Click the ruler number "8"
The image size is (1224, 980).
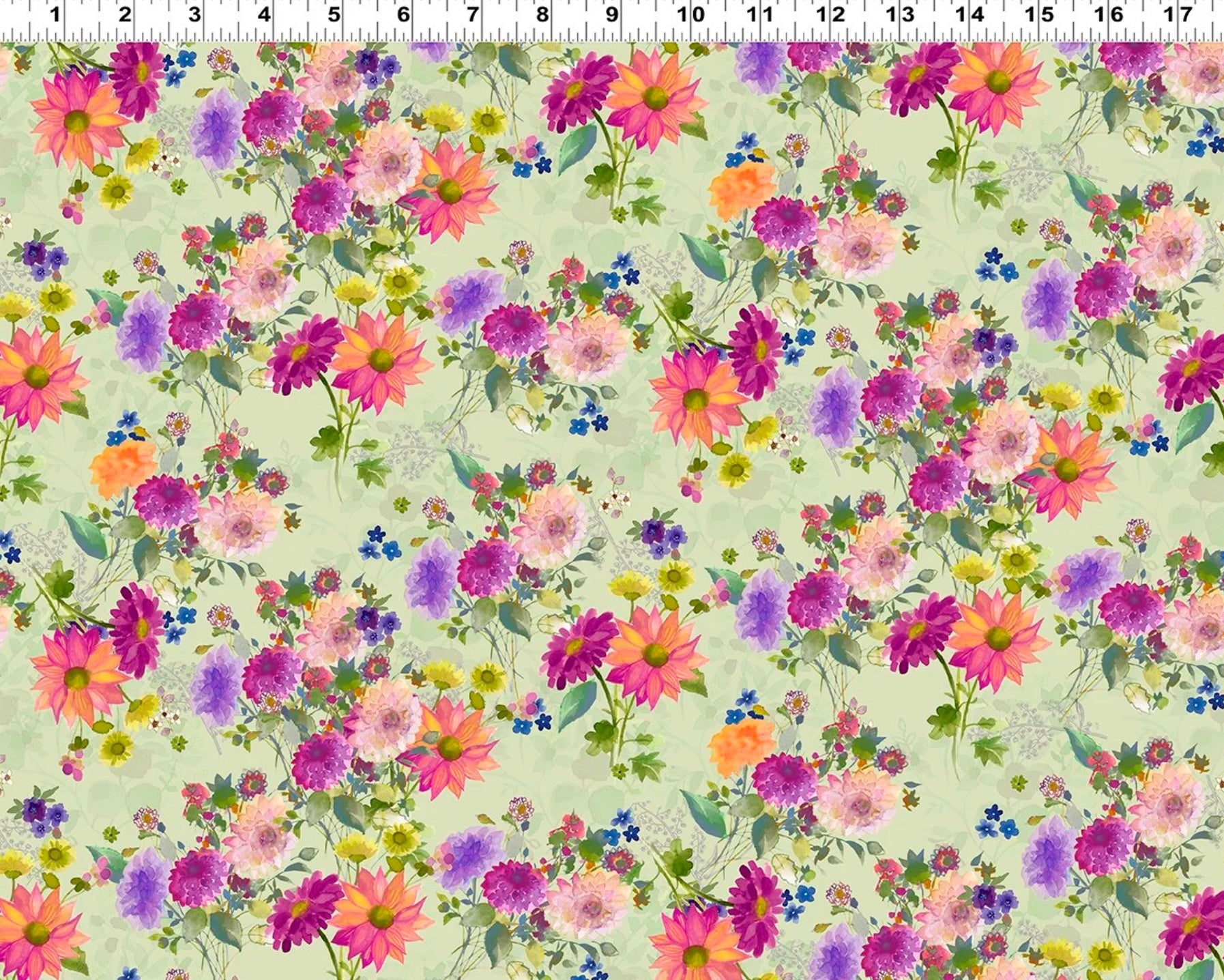pos(542,14)
